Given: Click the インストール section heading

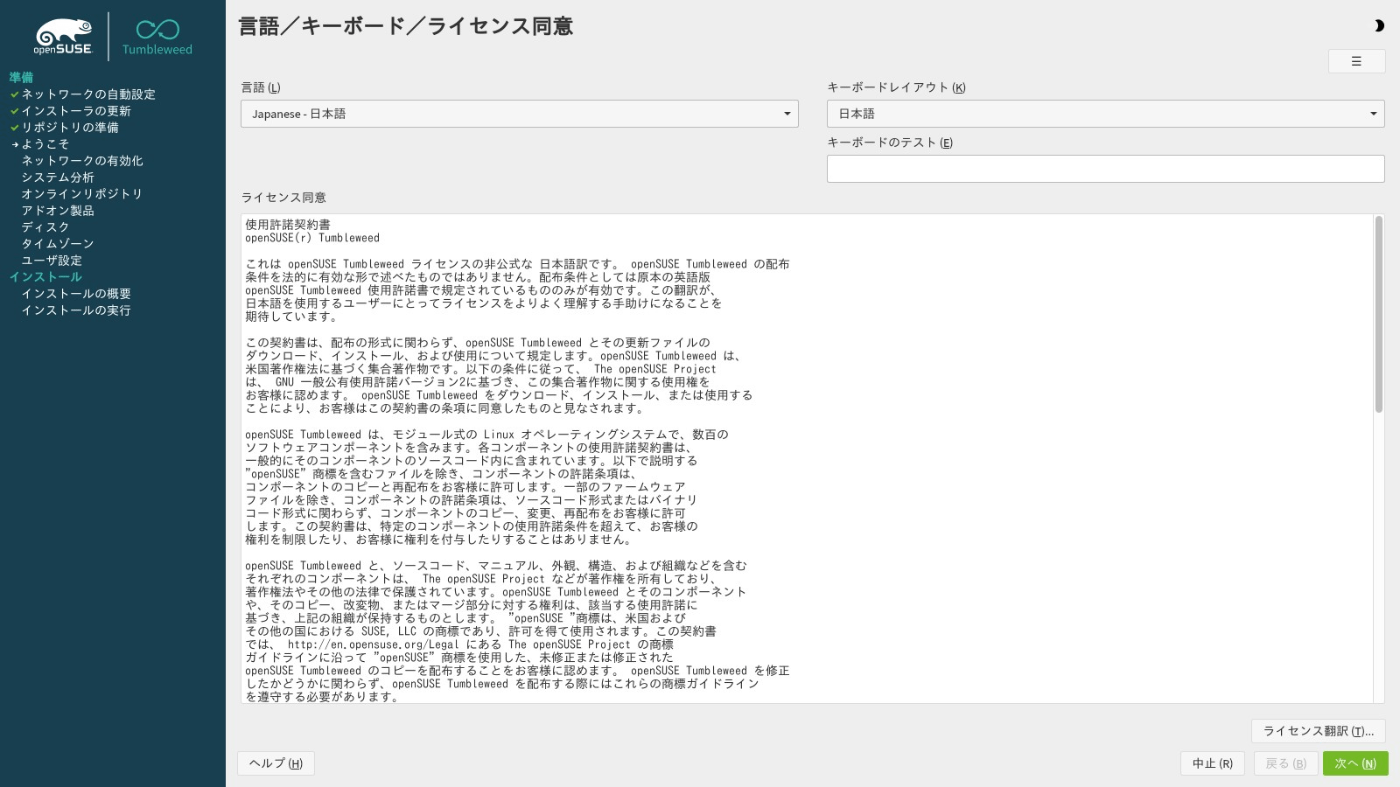Looking at the screenshot, I should pyautogui.click(x=45, y=277).
